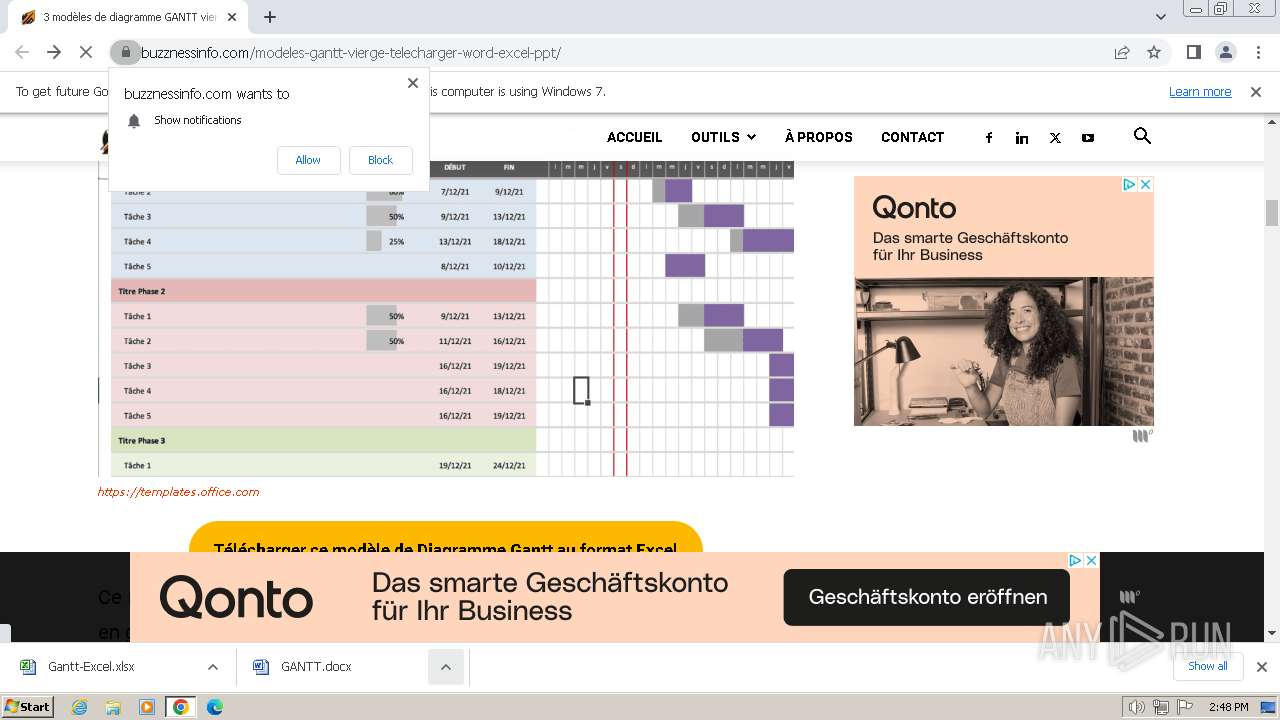Close the GANTT models tab
Screen dimensions: 1280x720
232,17
